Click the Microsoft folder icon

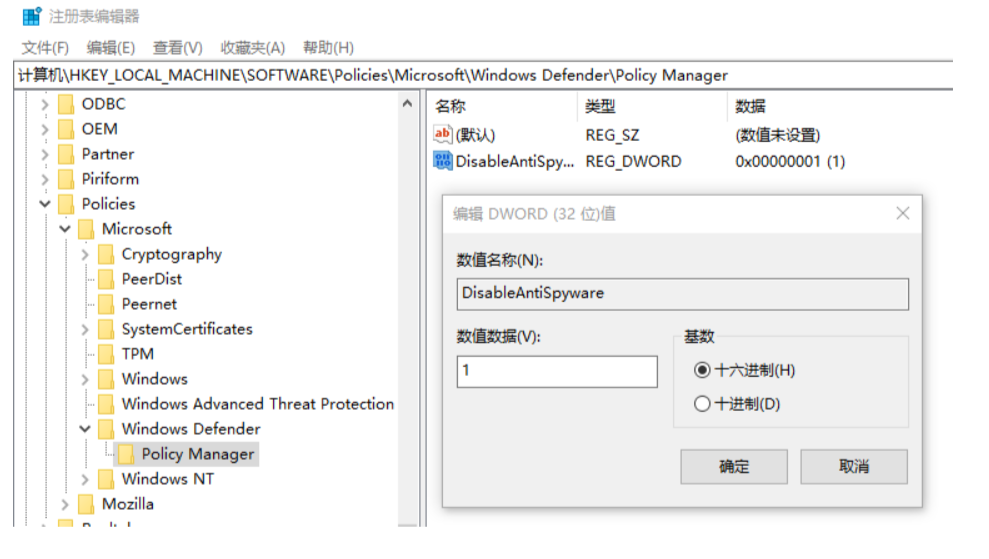click(x=86, y=229)
